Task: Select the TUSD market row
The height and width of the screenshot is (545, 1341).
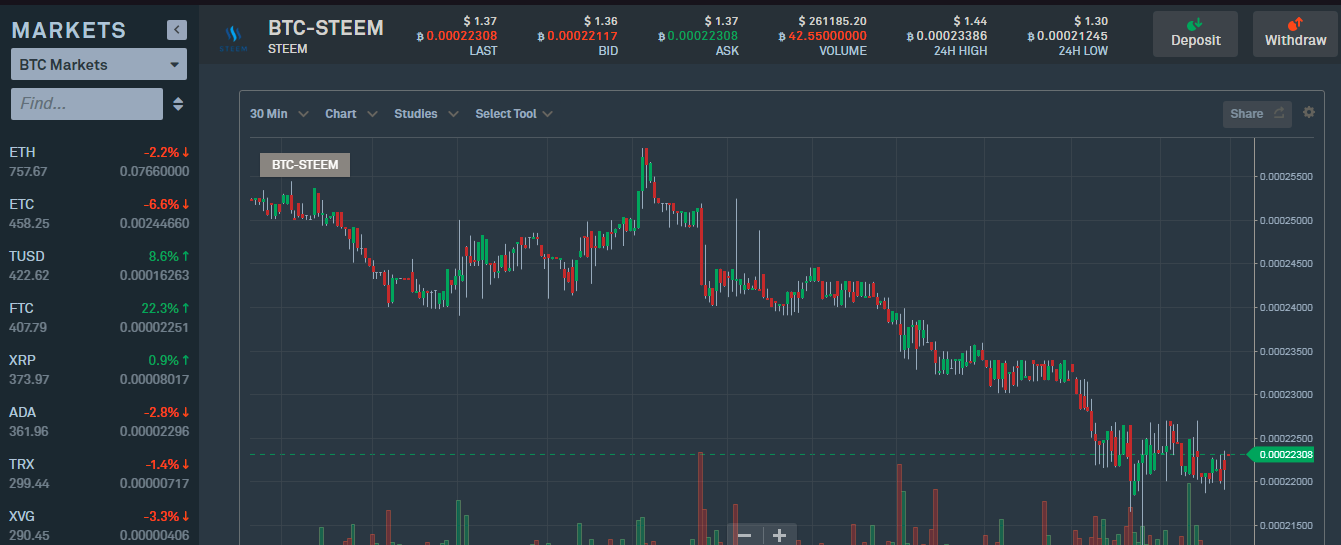Action: 99,266
